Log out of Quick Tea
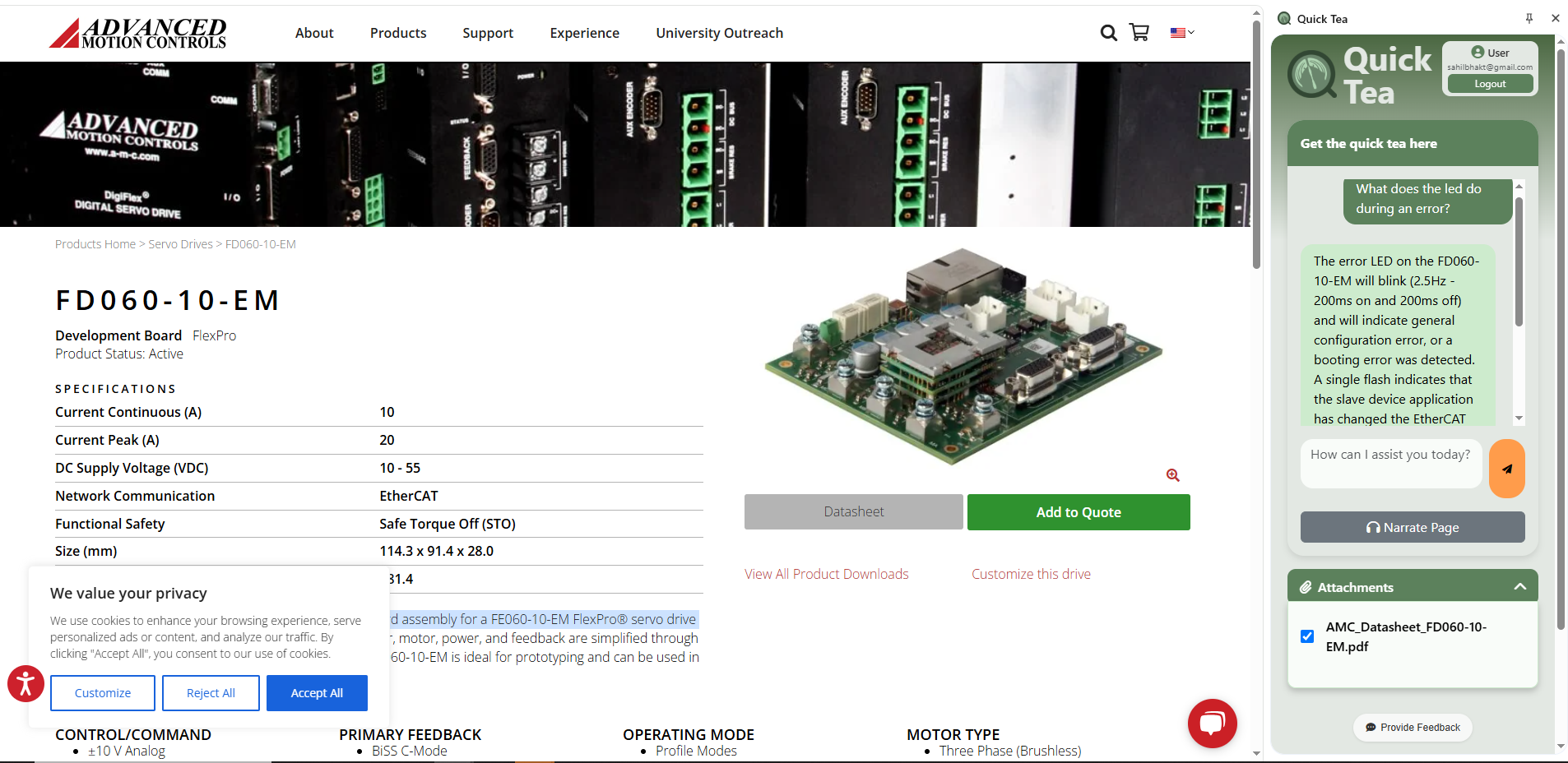 tap(1490, 84)
